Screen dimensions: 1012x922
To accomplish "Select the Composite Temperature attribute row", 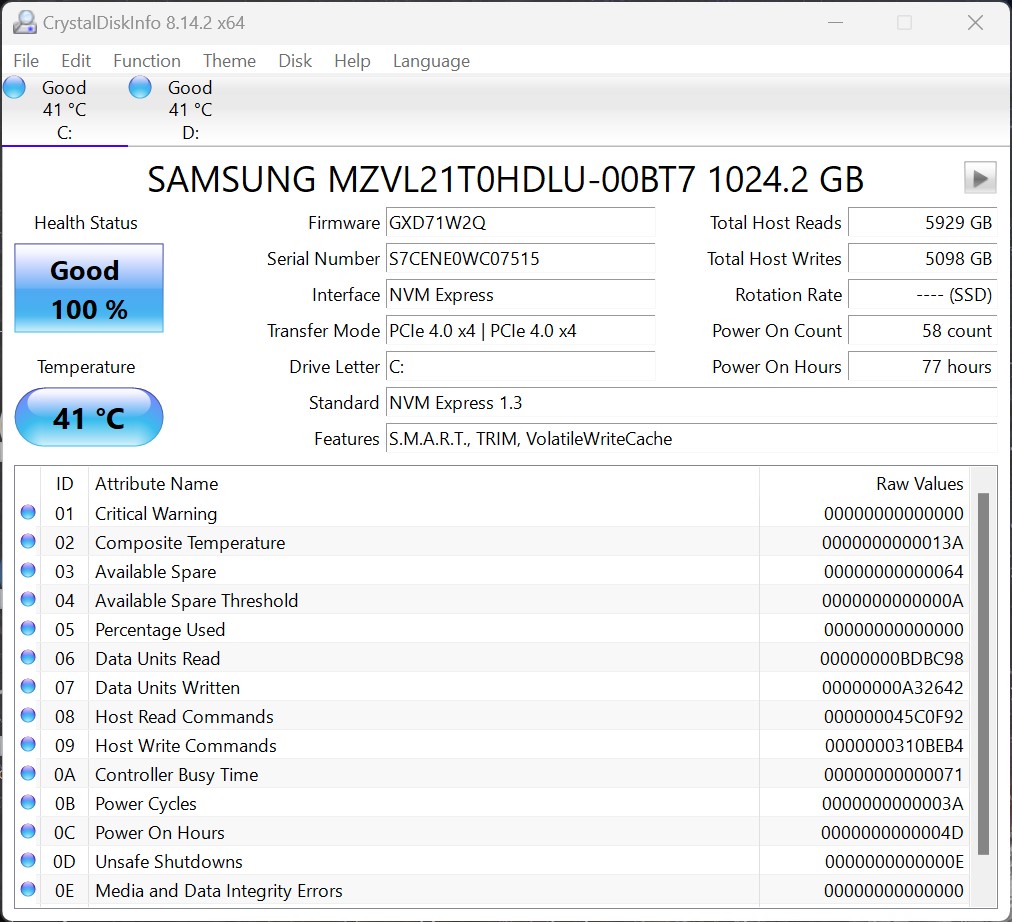I will (x=400, y=543).
